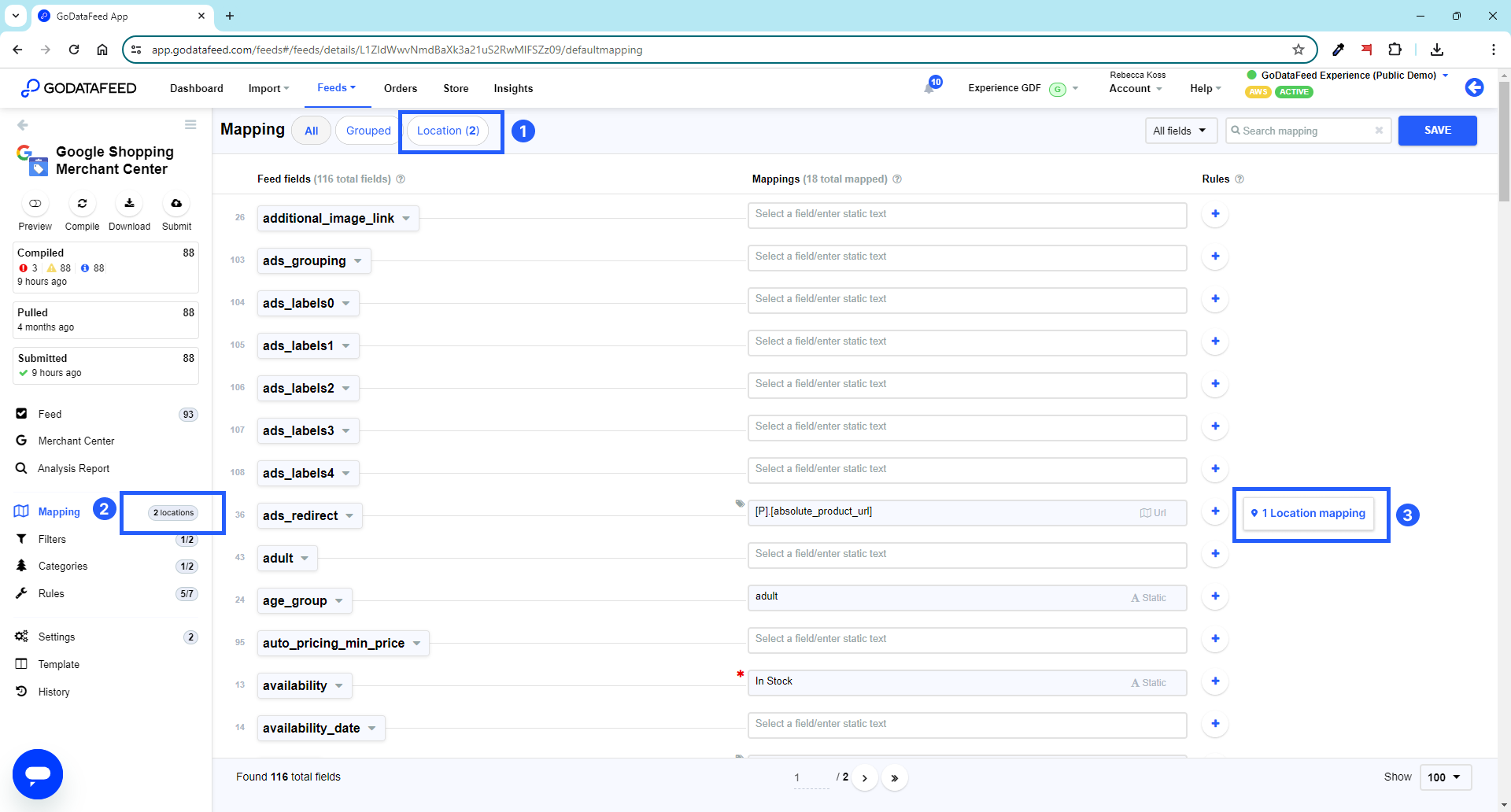The width and height of the screenshot is (1511, 812).
Task: Add rule for age_group row
Action: [1215, 596]
